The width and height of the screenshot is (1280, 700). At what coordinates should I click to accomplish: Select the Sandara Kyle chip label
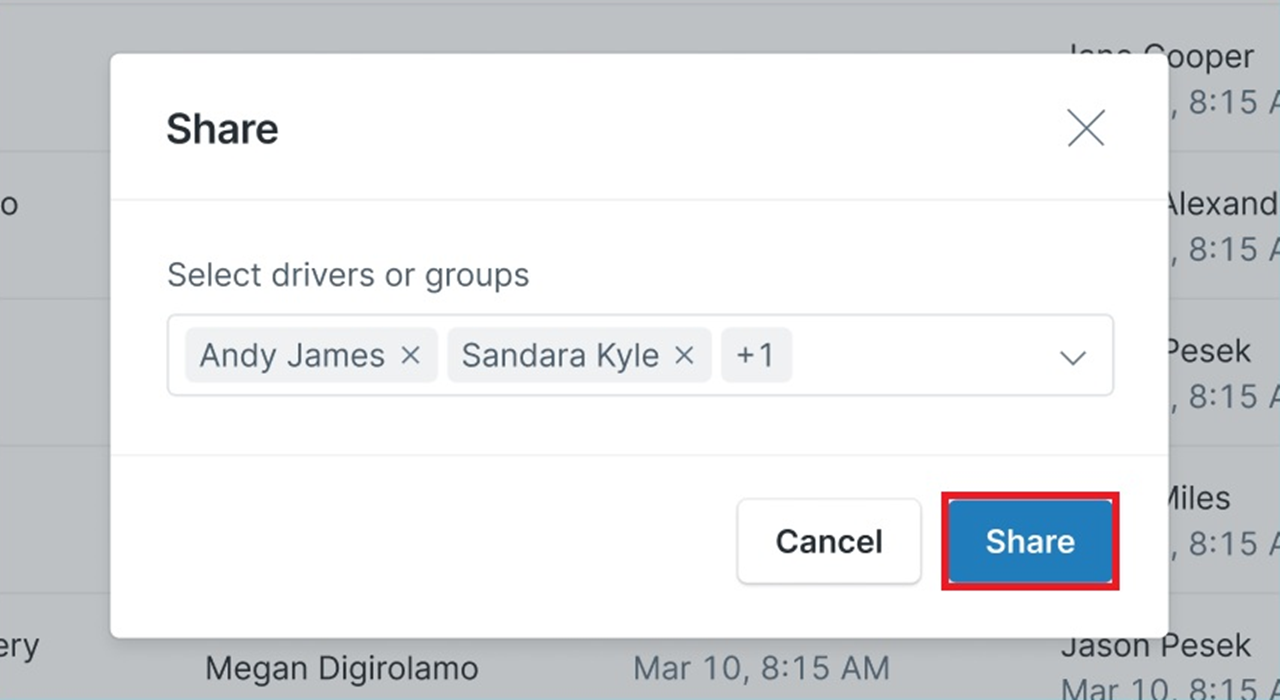[560, 355]
